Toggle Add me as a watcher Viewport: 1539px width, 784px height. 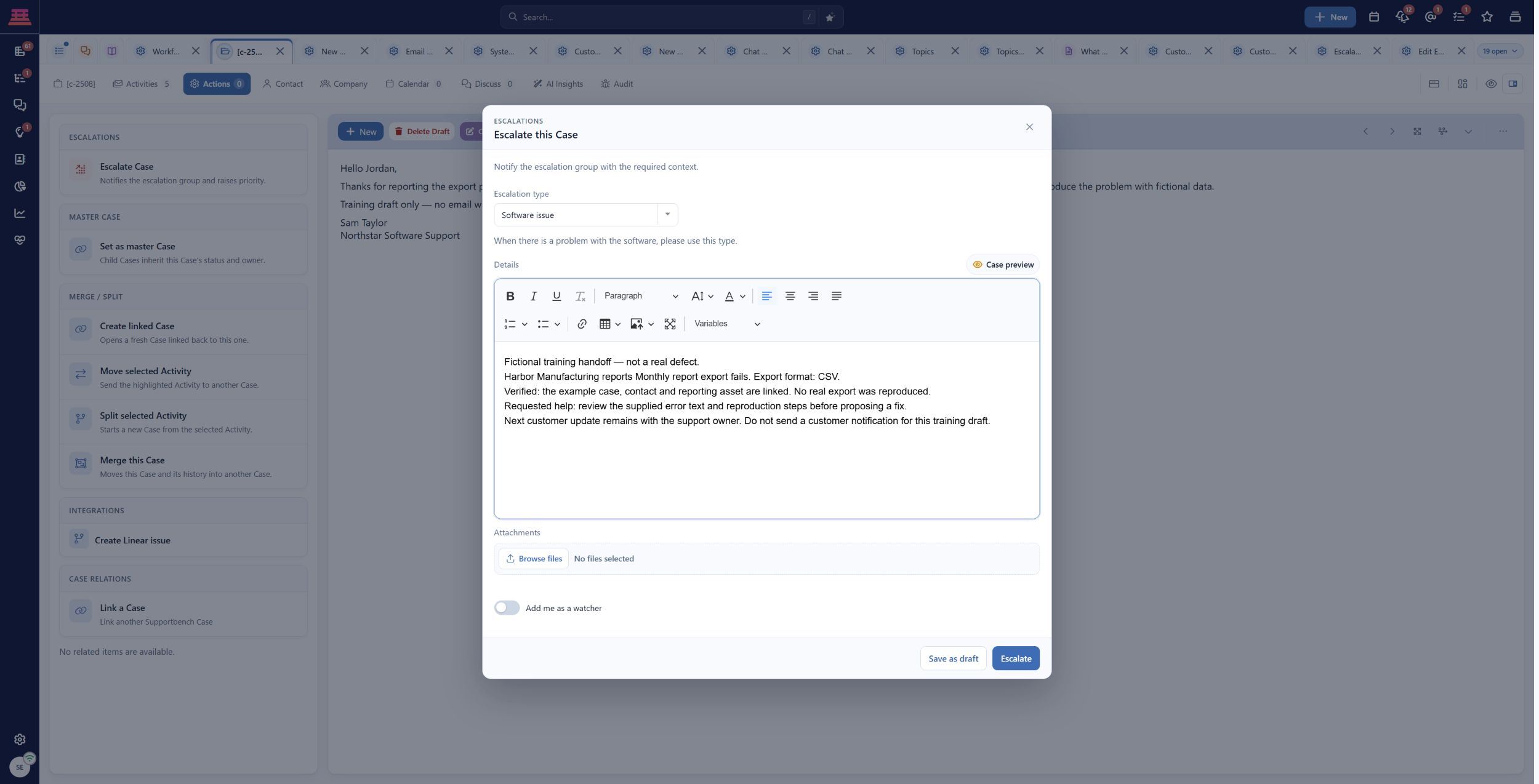(x=507, y=608)
